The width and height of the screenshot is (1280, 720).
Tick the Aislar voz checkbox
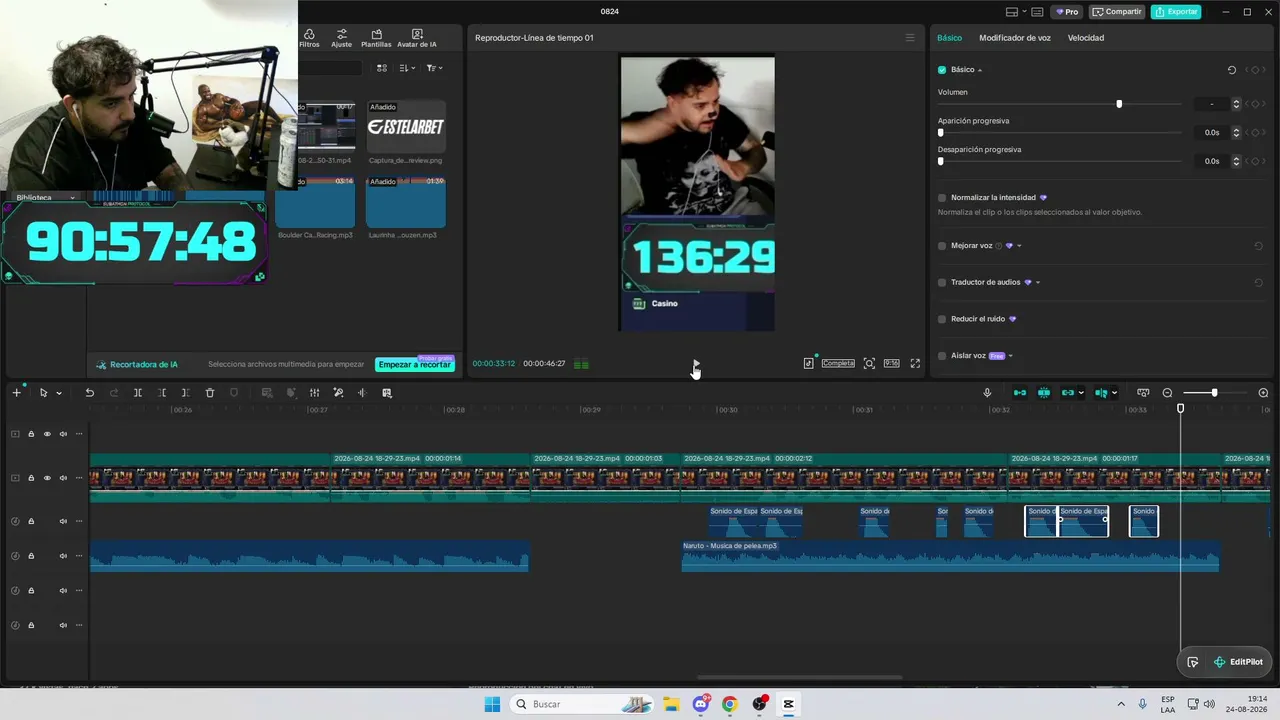click(942, 356)
